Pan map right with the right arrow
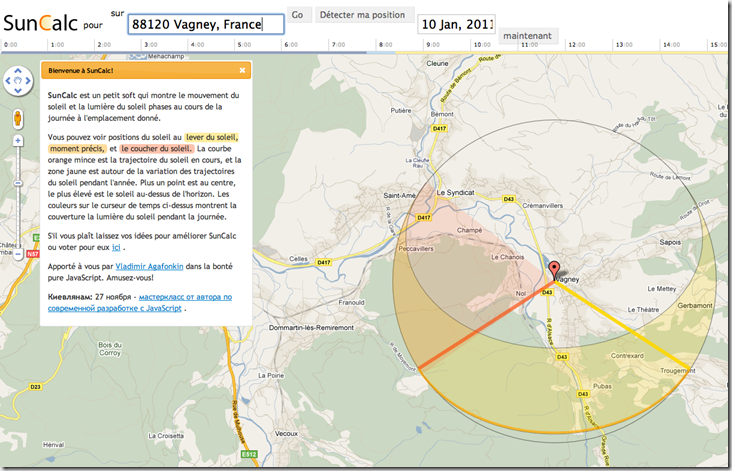 (28, 80)
